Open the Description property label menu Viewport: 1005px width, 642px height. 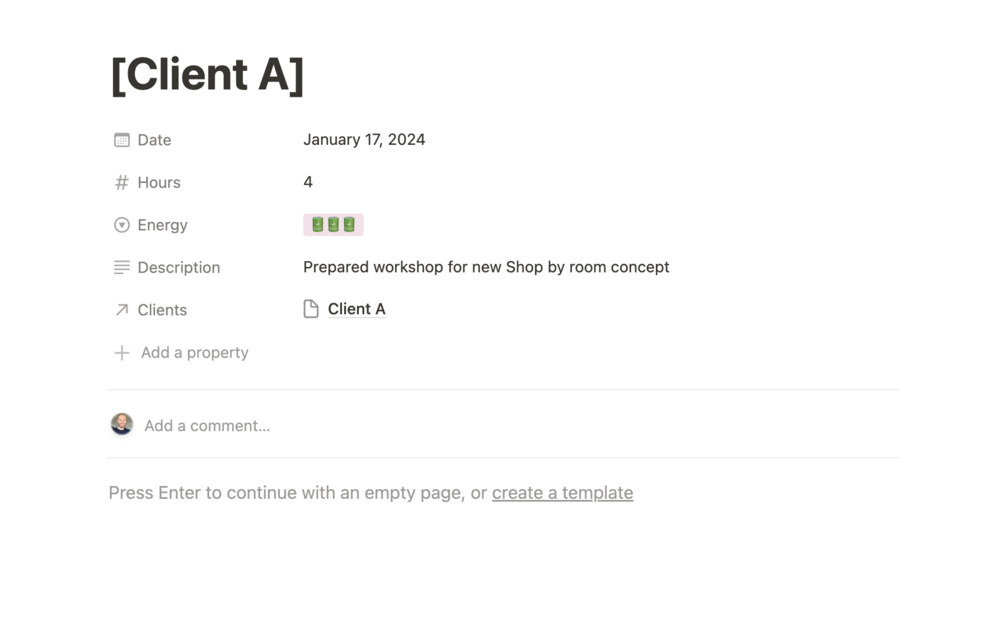179,267
